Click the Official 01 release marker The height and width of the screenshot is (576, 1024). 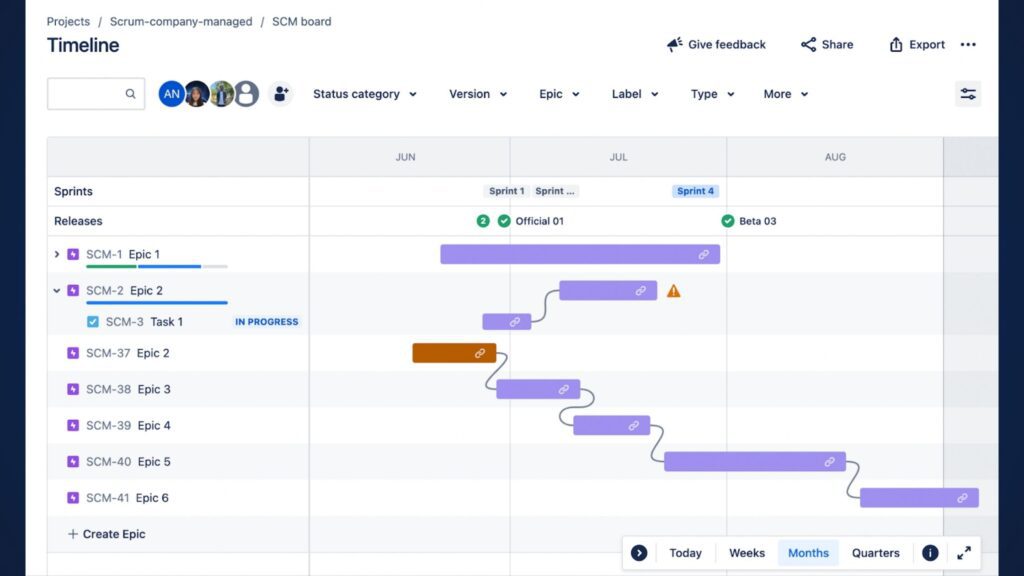point(532,221)
